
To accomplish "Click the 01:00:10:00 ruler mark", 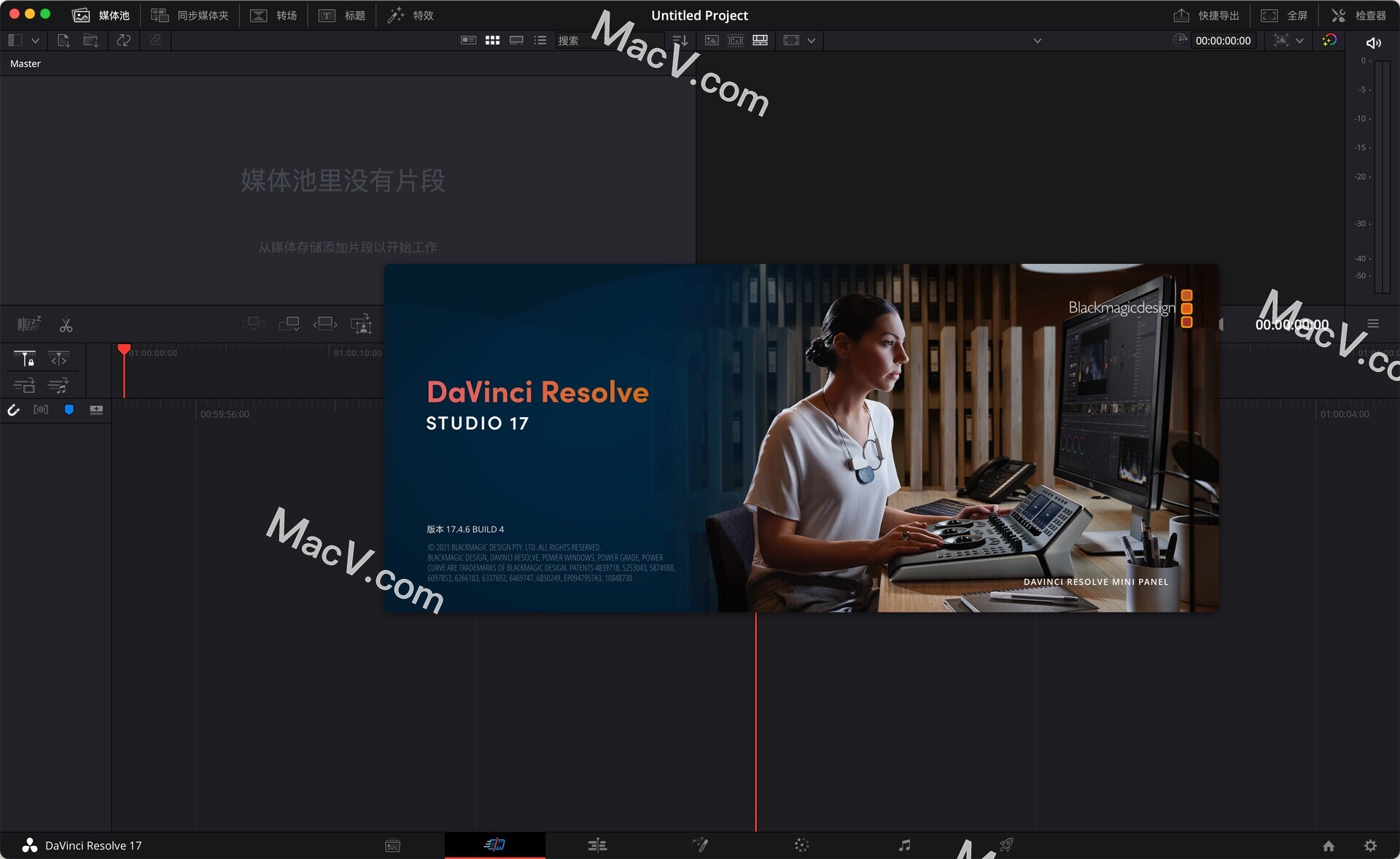I will (357, 353).
